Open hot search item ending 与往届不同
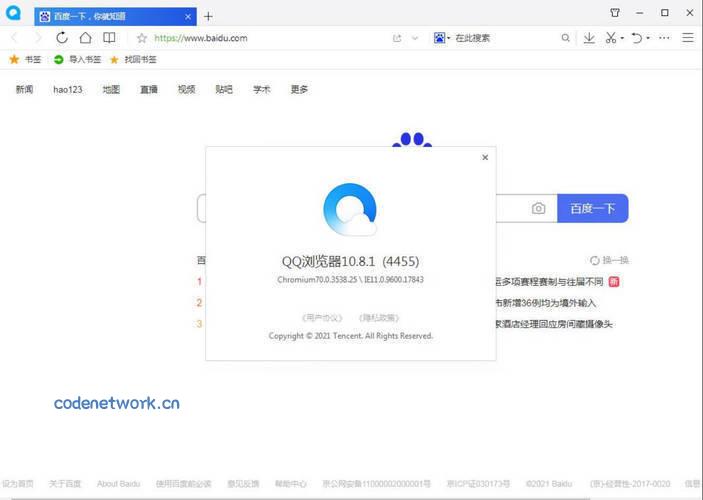 click(549, 282)
